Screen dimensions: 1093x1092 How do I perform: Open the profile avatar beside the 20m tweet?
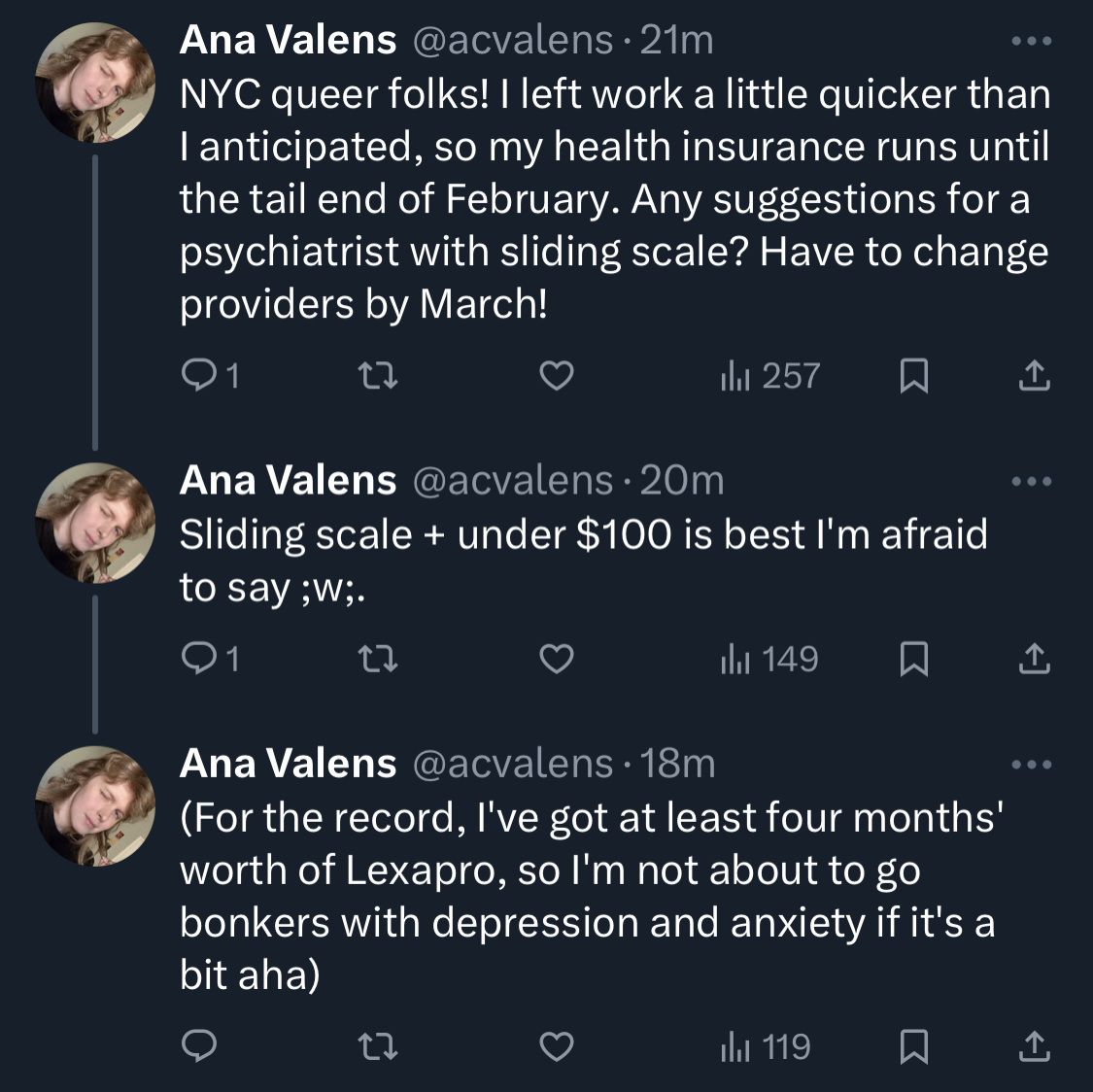(x=95, y=523)
